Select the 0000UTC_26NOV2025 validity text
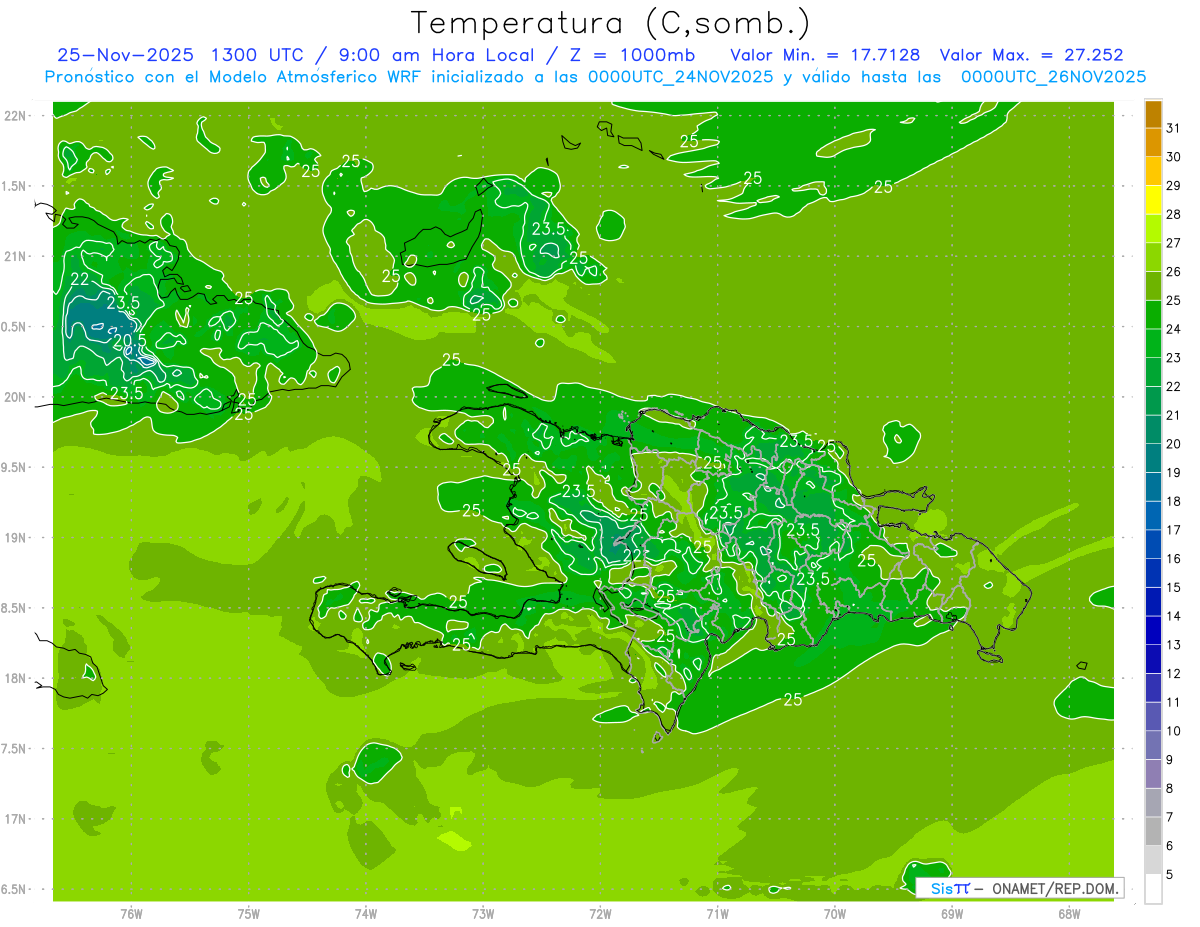Viewport: 1200px width, 927px height. click(x=1054, y=77)
